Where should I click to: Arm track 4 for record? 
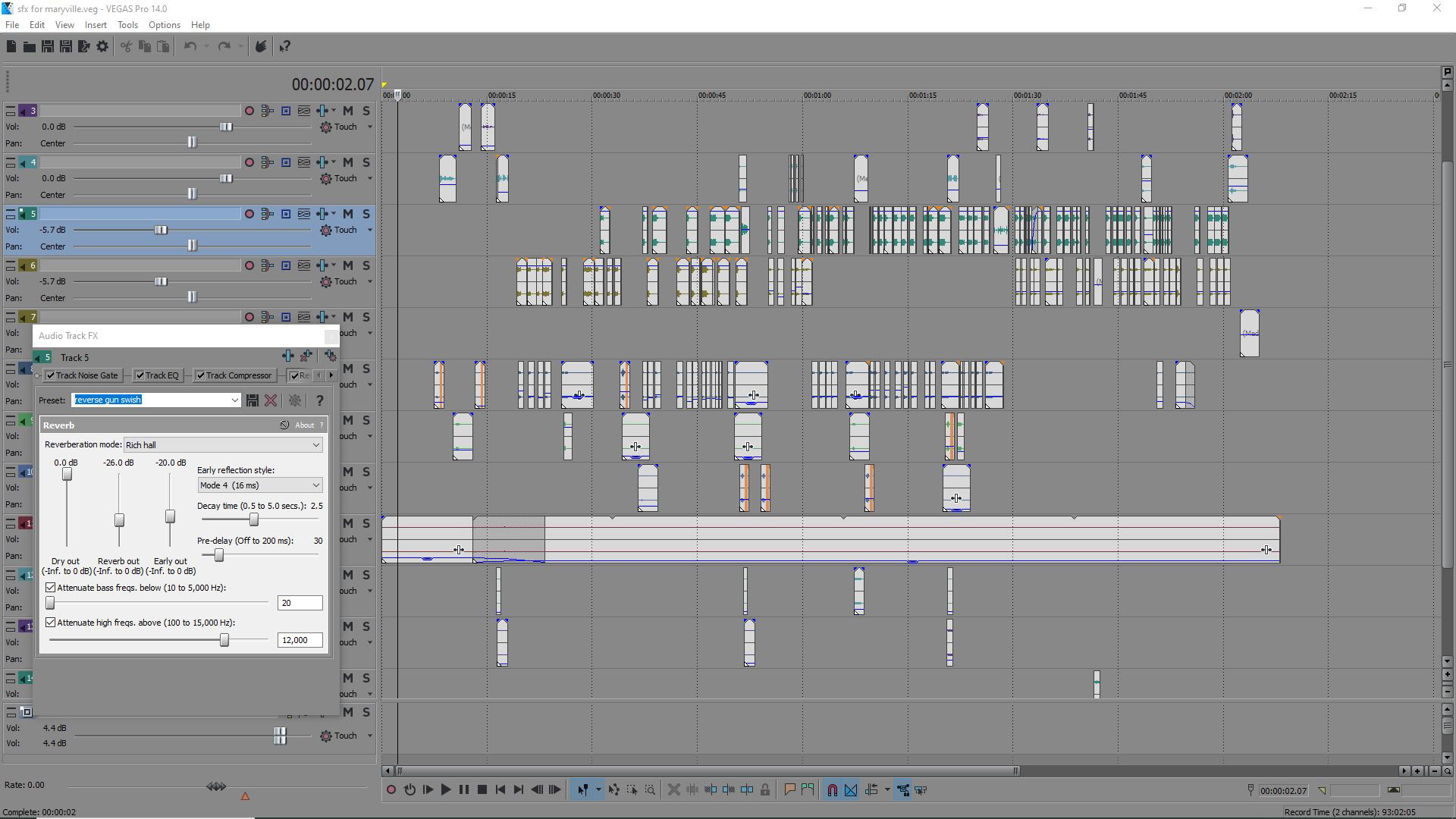click(x=249, y=162)
